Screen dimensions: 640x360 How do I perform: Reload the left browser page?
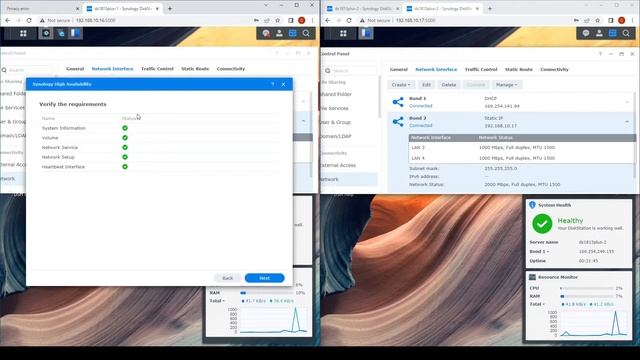(x=29, y=20)
